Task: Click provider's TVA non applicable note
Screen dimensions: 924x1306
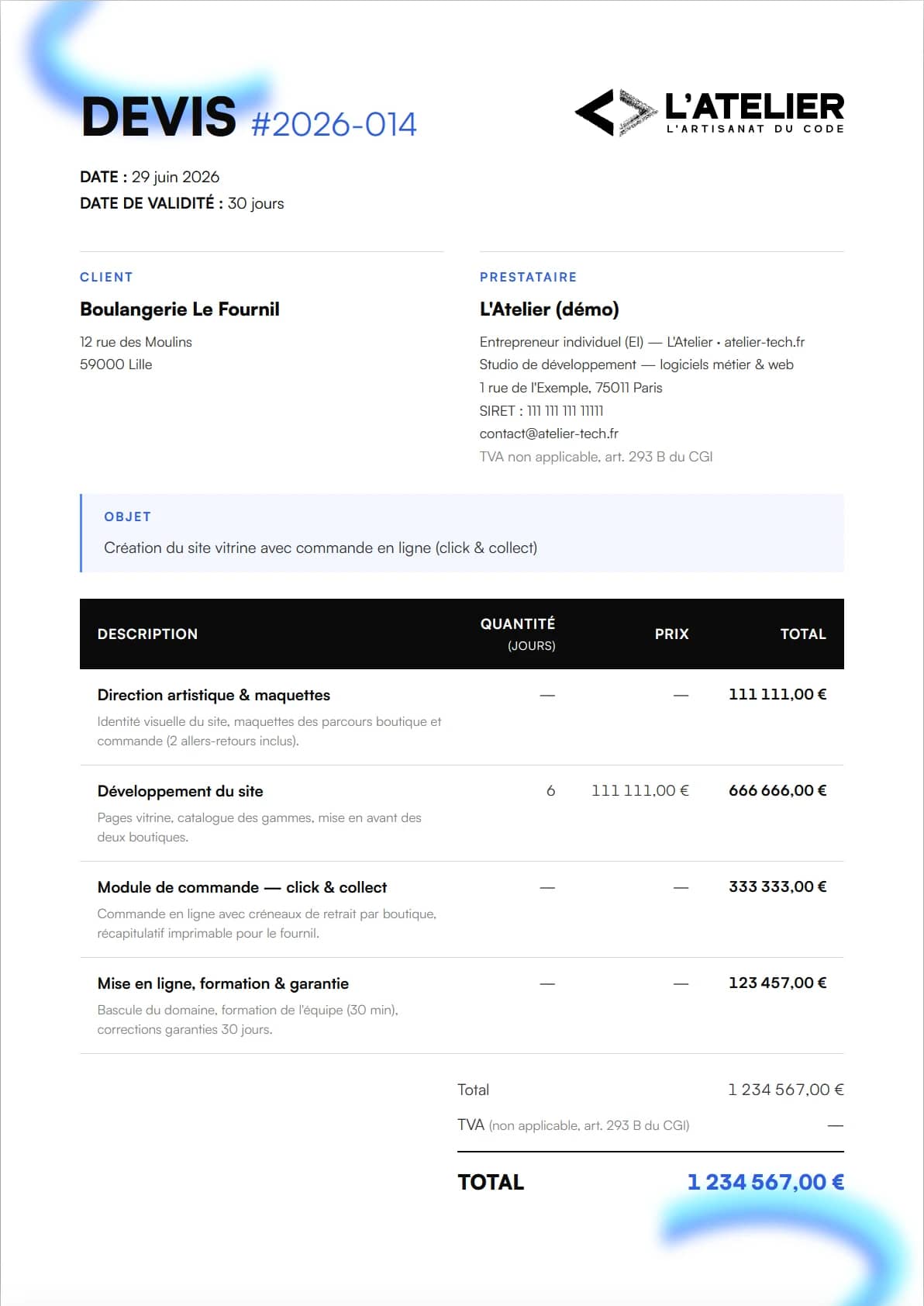Action: pos(596,457)
